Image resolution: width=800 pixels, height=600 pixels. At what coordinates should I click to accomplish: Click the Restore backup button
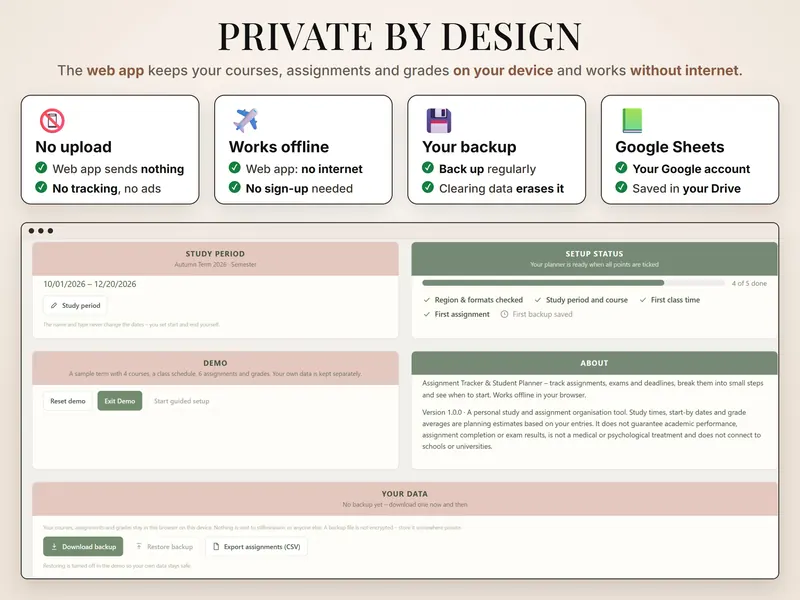[x=164, y=546]
